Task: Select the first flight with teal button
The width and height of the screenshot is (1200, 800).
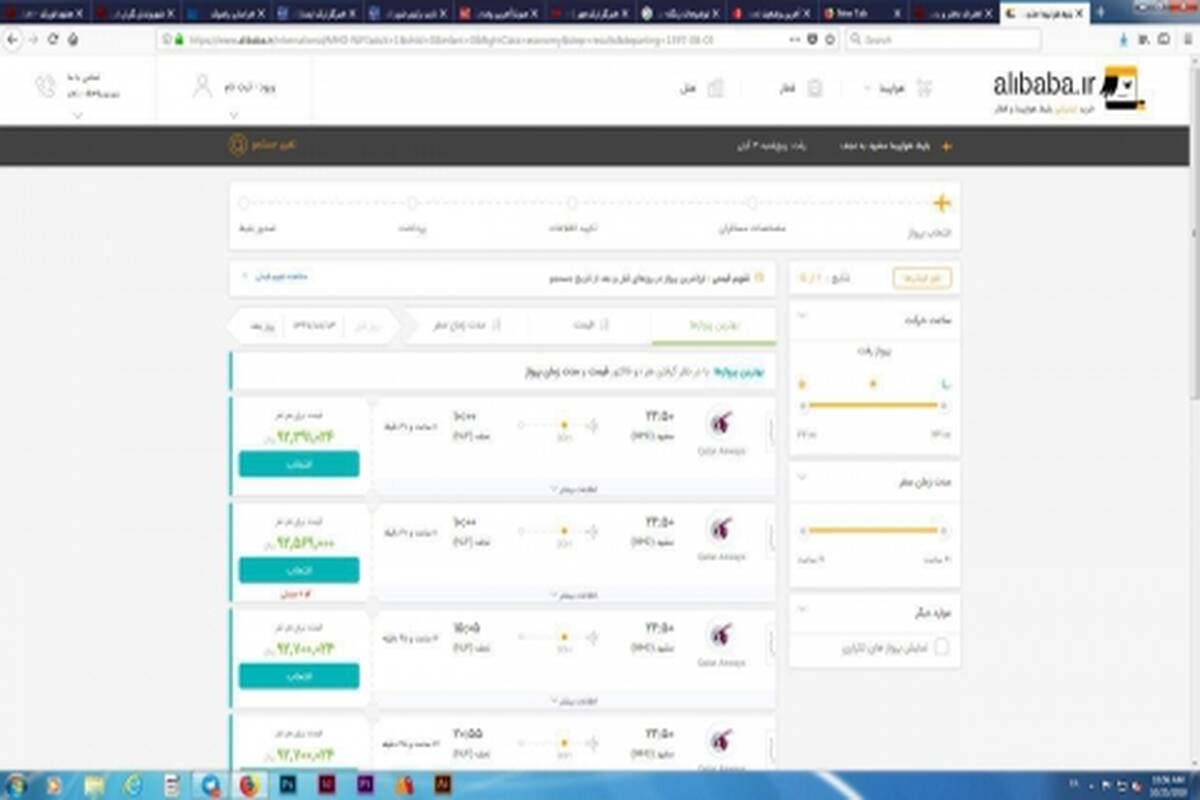Action: (298, 464)
